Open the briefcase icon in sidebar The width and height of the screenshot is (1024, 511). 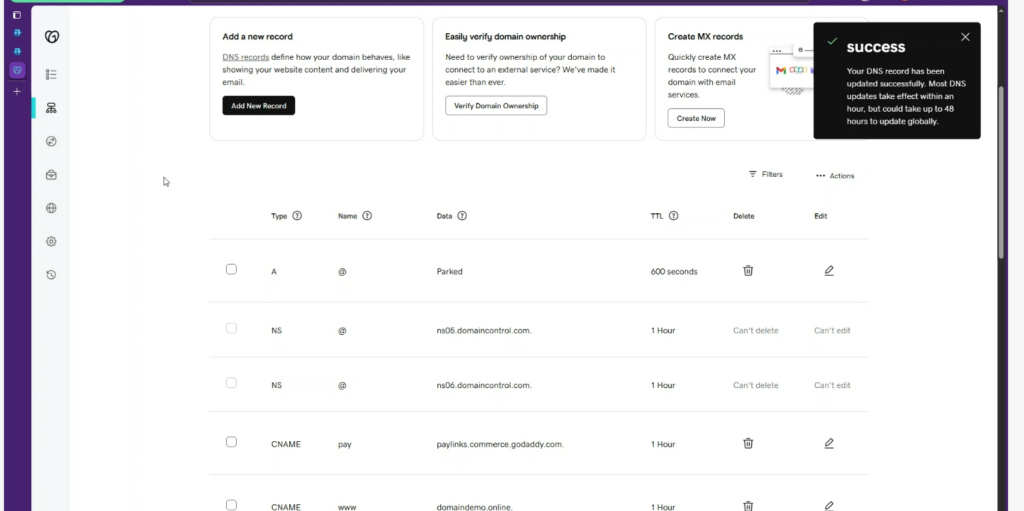coord(51,175)
